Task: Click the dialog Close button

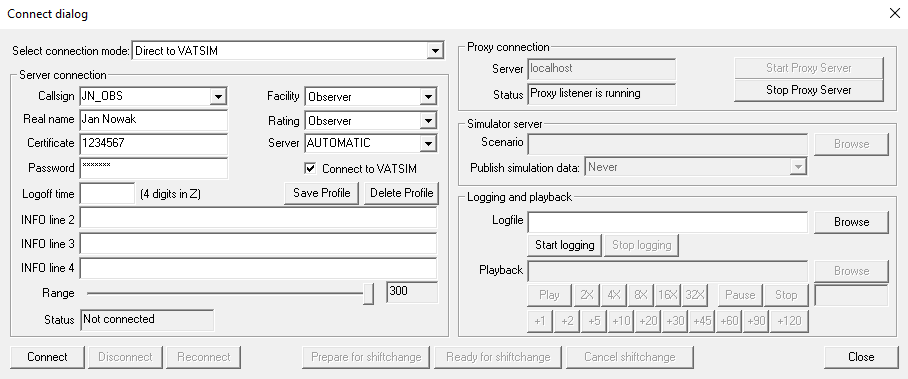Action: (861, 357)
